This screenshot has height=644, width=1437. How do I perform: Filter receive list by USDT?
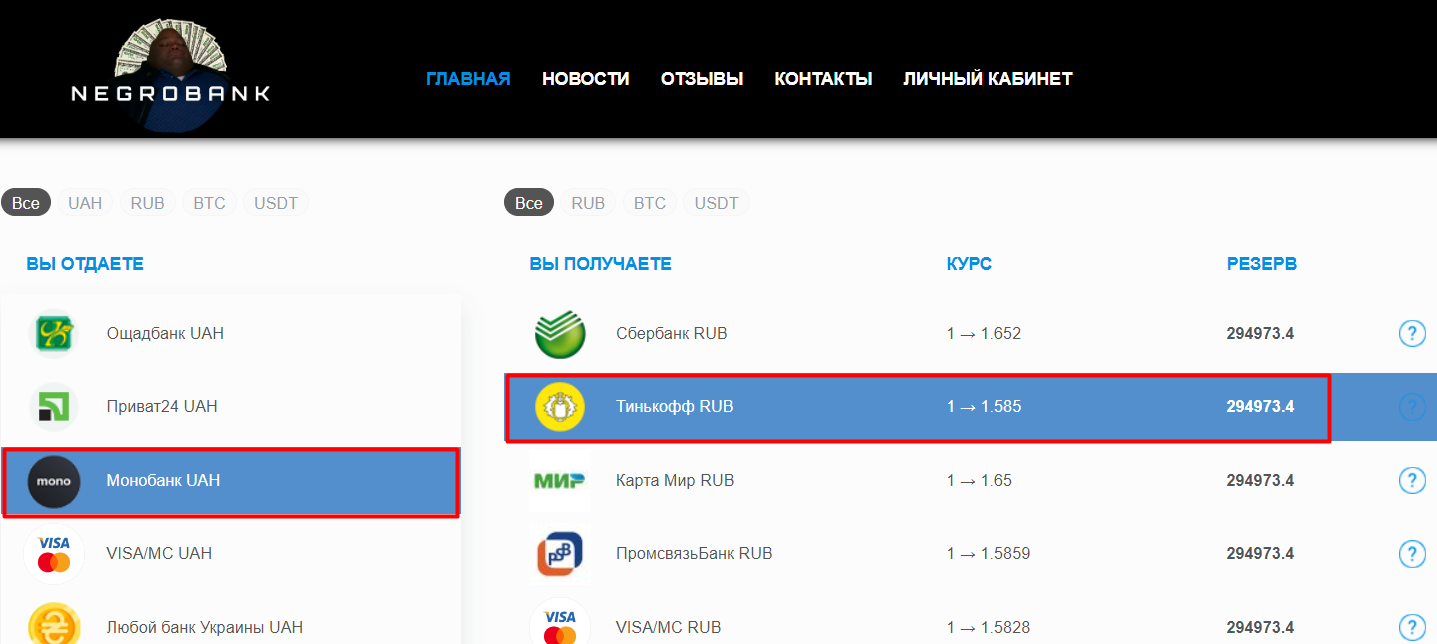pos(716,203)
